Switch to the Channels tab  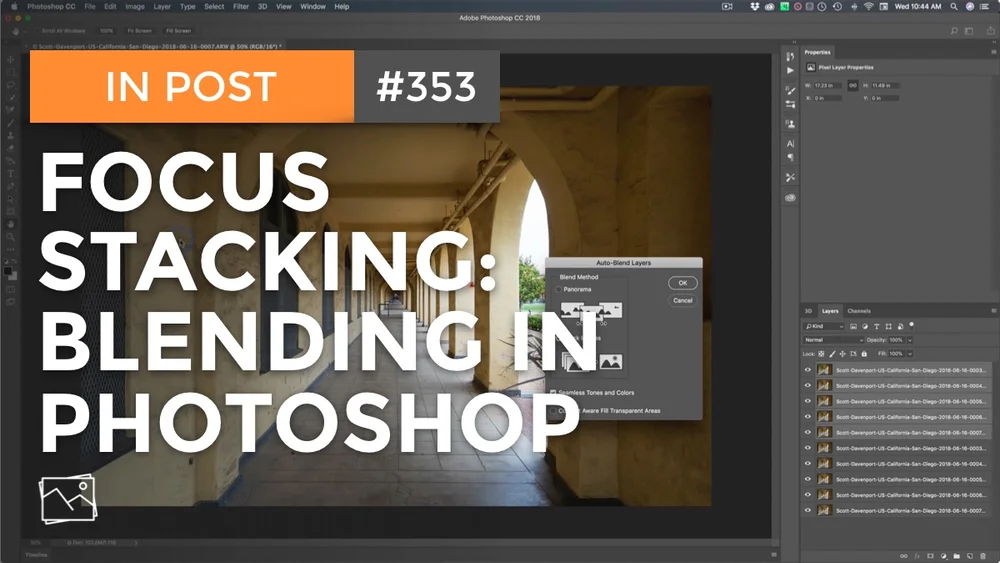[859, 311]
